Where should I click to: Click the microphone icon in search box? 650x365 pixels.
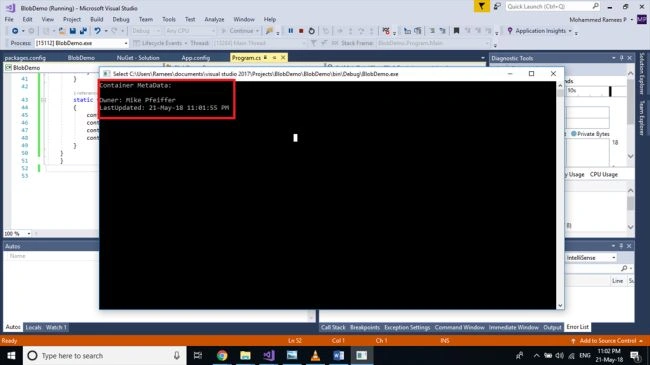click(x=177, y=355)
